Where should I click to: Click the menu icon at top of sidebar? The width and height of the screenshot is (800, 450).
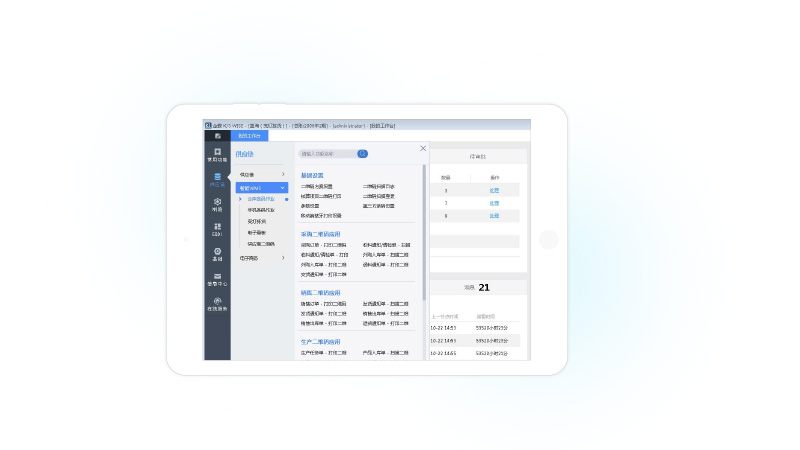218,136
